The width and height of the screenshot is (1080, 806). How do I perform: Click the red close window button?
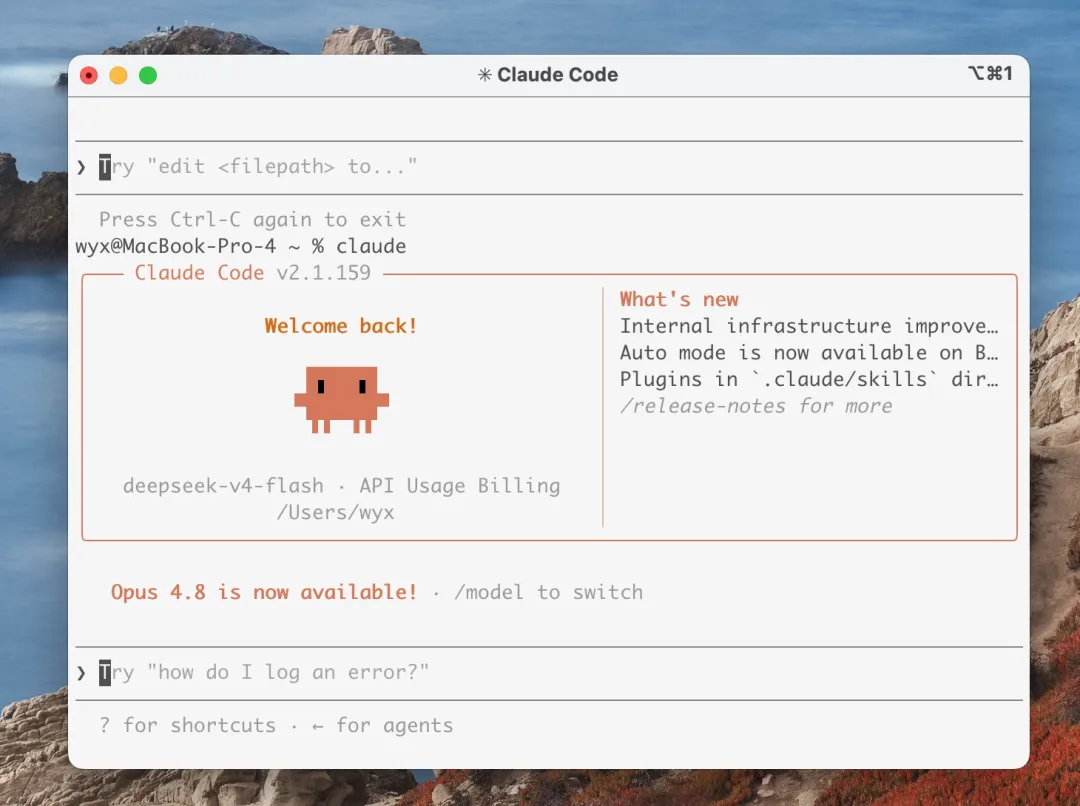point(89,75)
